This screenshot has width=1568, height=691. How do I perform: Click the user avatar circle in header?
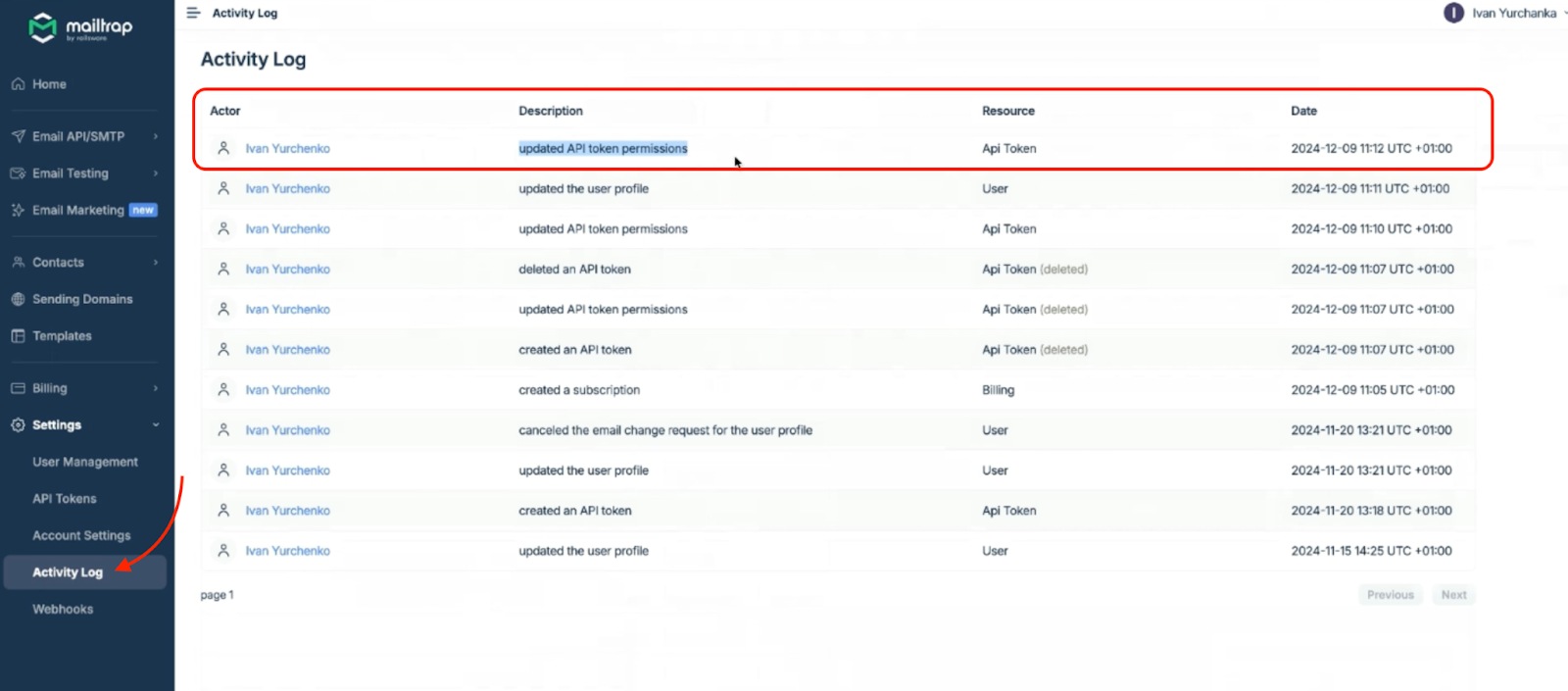[1453, 13]
